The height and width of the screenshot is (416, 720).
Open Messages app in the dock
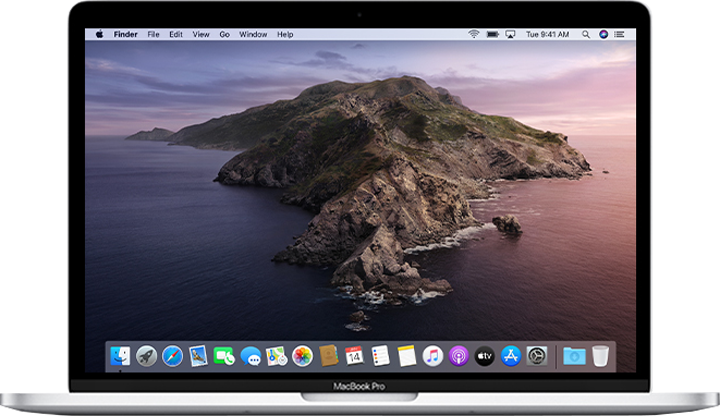pos(251,356)
